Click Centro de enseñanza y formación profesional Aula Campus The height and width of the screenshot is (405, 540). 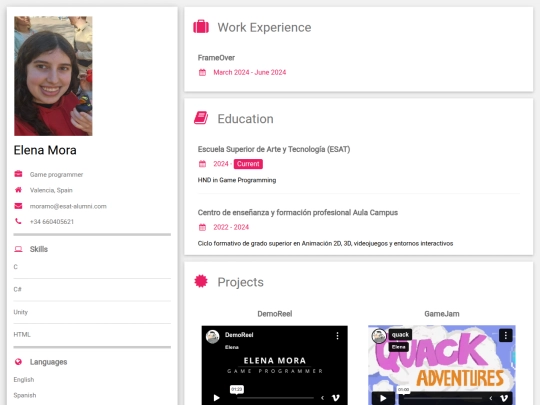[x=298, y=212]
